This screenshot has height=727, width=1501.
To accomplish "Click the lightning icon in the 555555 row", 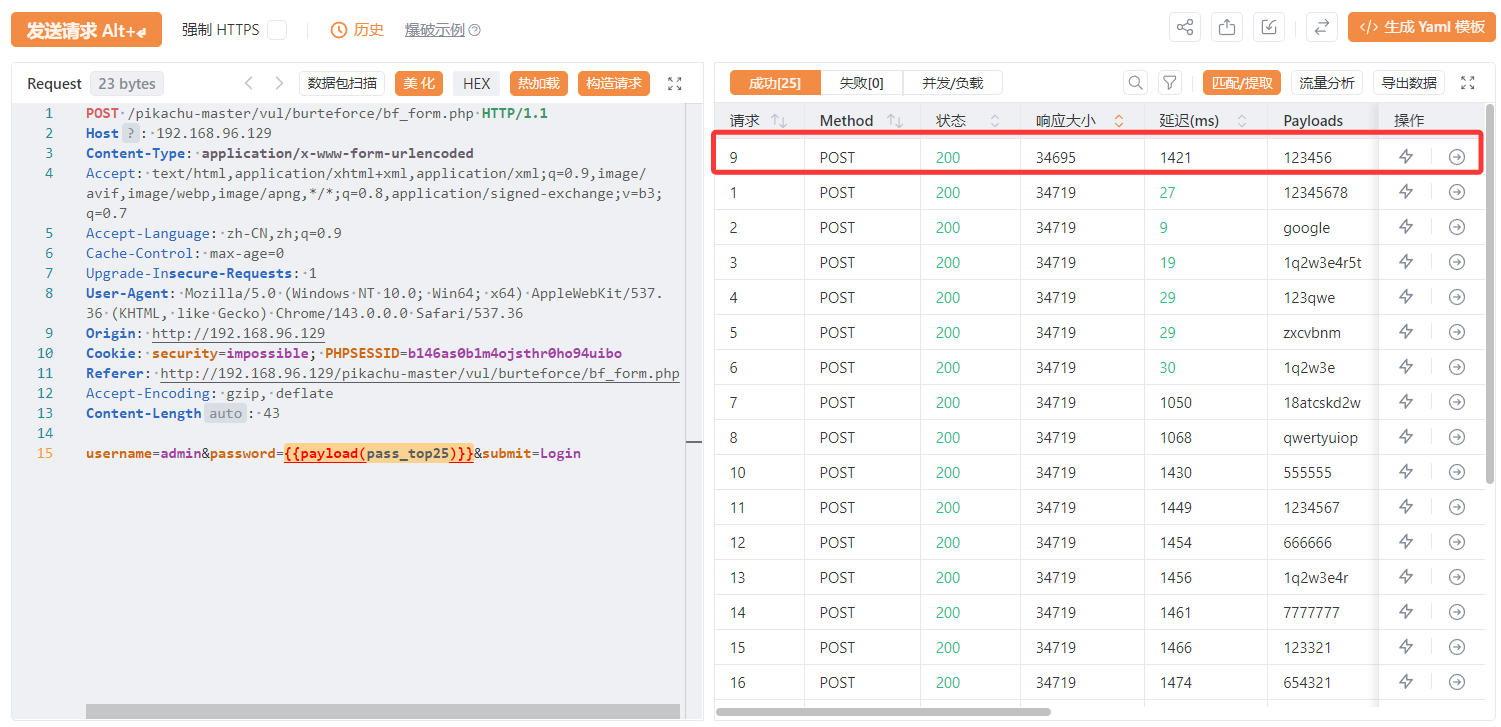I will tap(1406, 472).
